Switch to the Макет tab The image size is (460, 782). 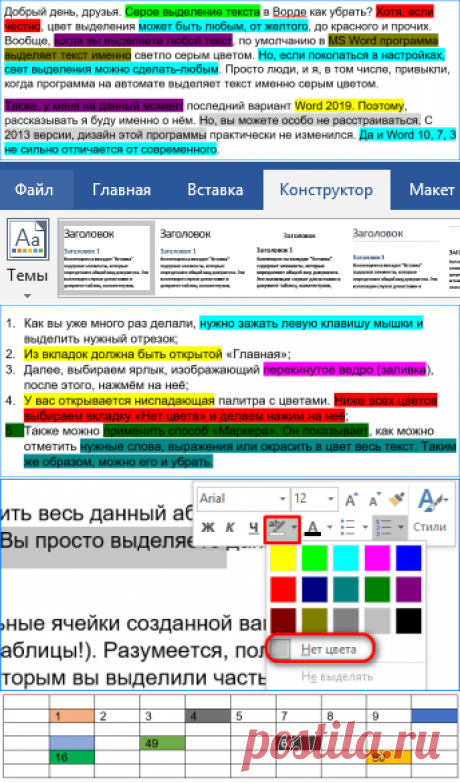(x=431, y=190)
